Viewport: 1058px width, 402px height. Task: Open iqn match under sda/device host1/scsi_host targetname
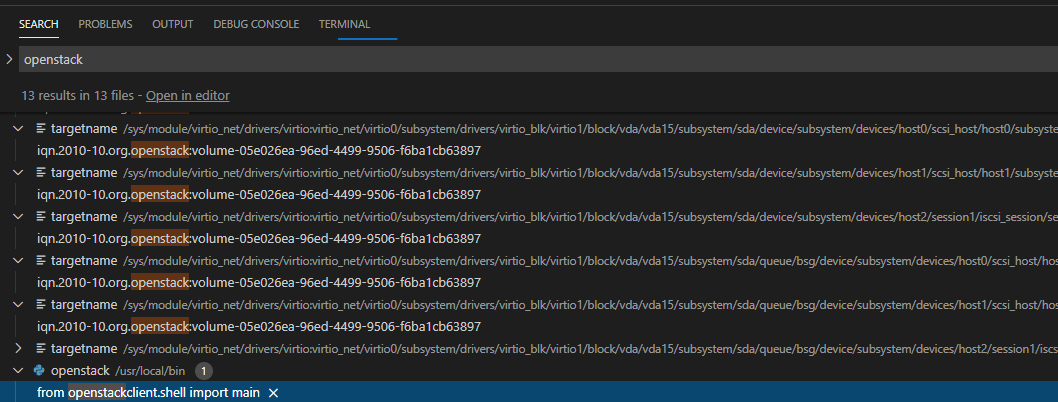point(259,195)
